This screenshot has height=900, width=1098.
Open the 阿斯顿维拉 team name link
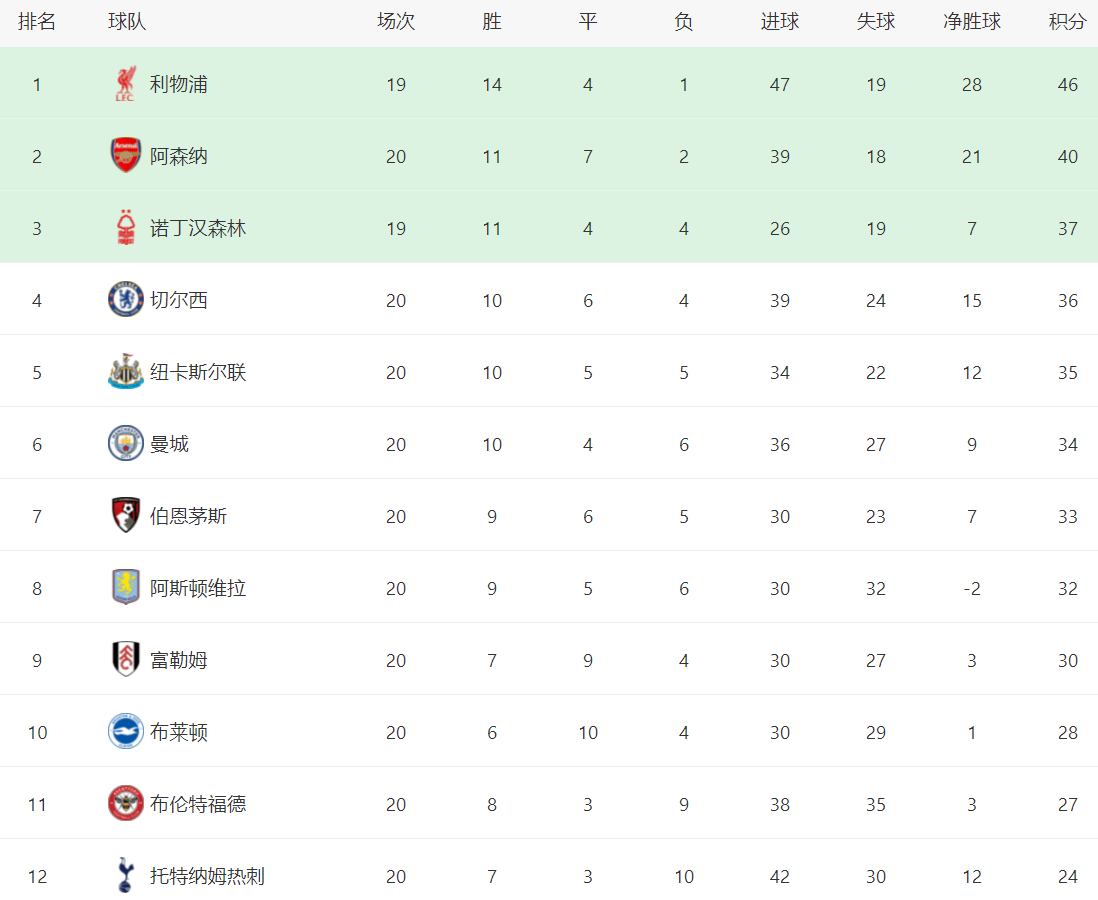198,588
